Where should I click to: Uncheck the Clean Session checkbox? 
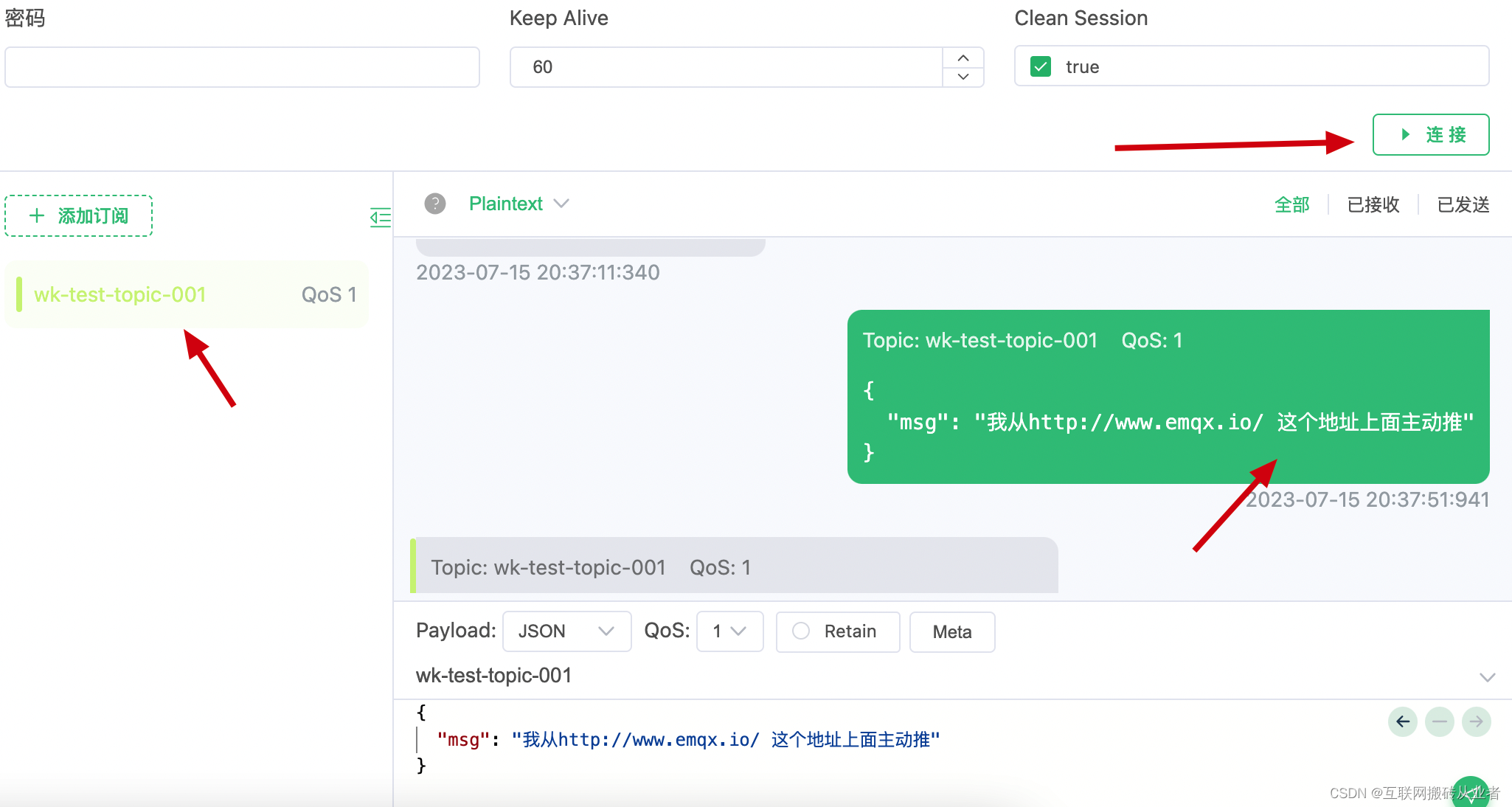1041,67
